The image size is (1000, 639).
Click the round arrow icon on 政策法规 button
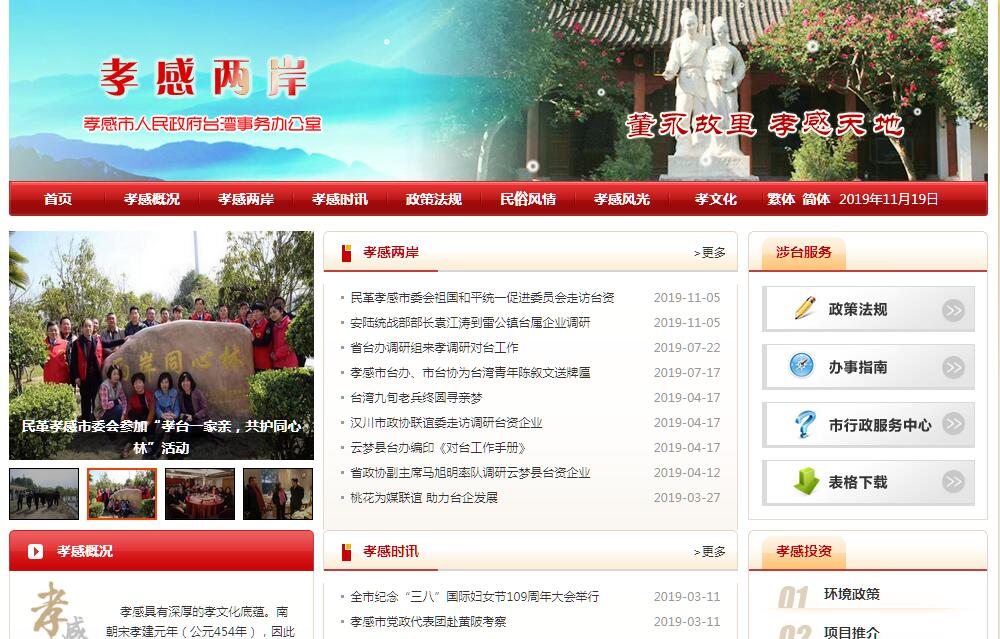tap(953, 310)
